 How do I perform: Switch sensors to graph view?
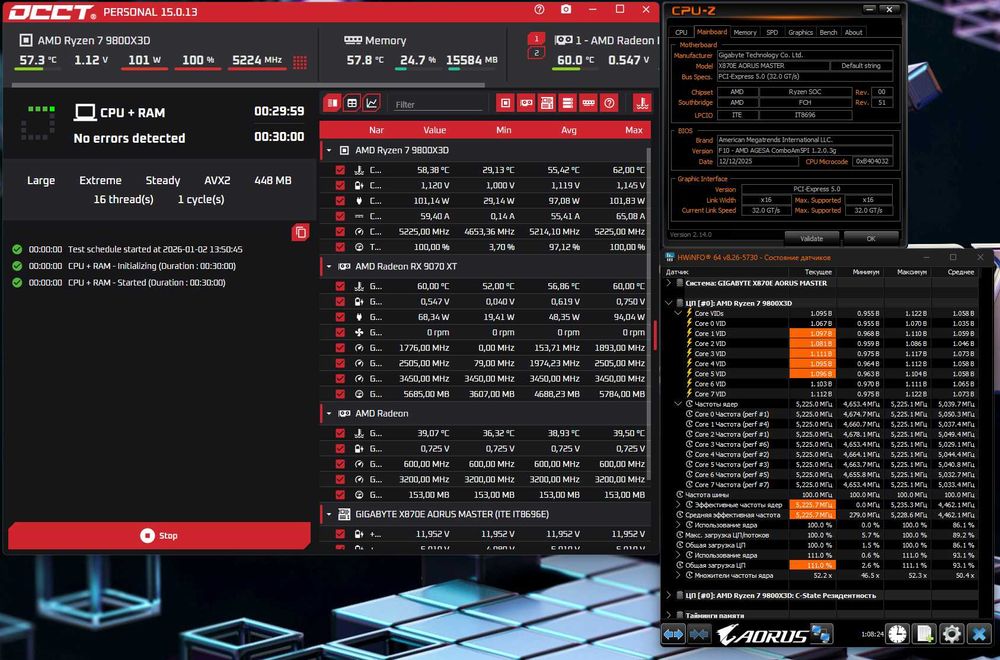pyautogui.click(x=371, y=103)
